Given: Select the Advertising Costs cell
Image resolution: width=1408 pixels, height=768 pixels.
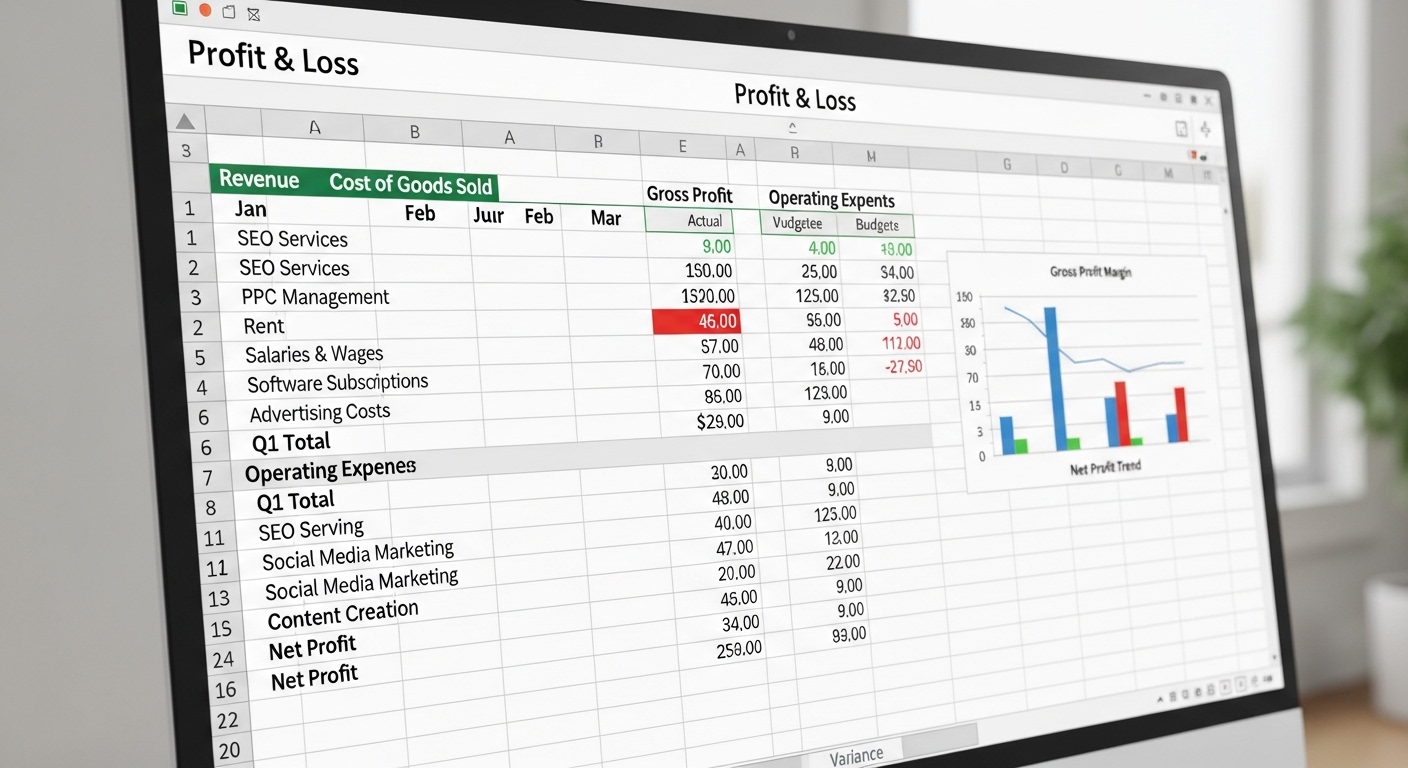Looking at the screenshot, I should (x=320, y=412).
